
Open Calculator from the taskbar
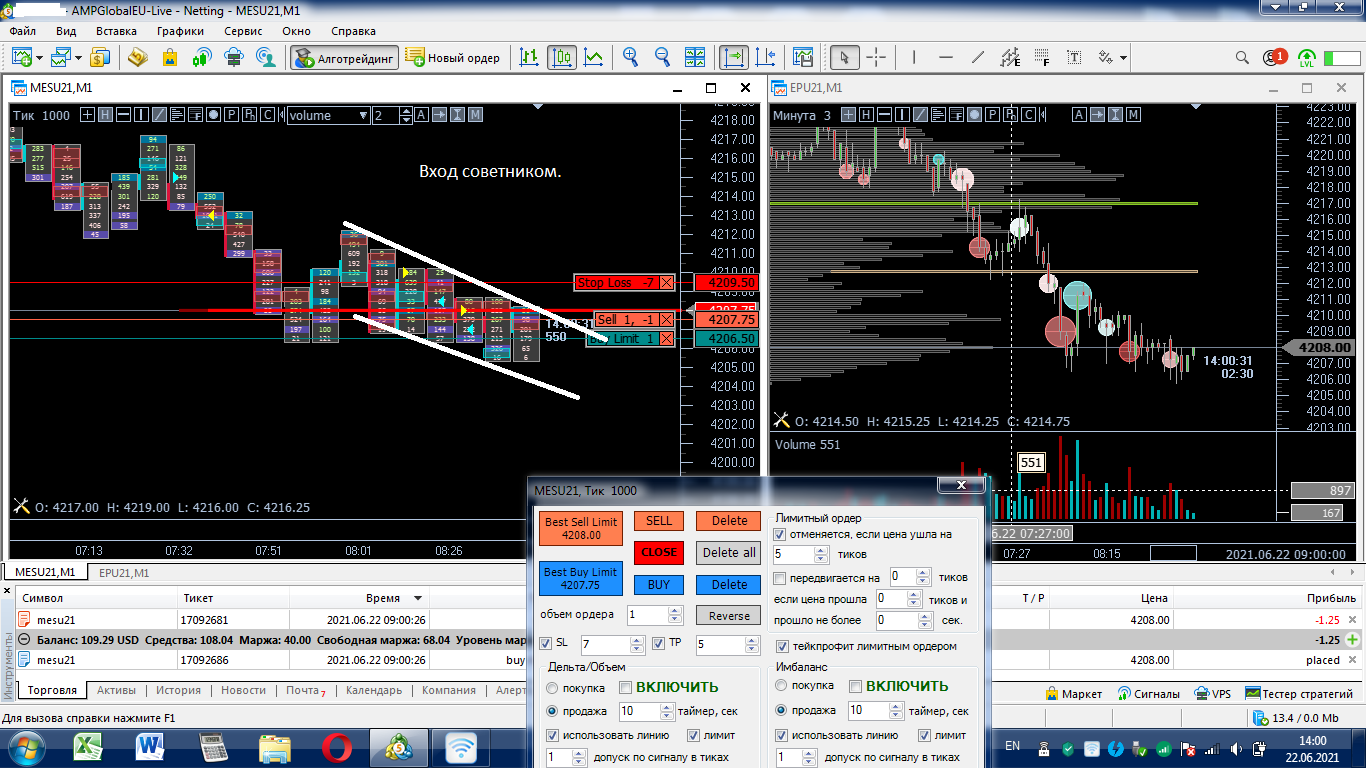tap(215, 748)
